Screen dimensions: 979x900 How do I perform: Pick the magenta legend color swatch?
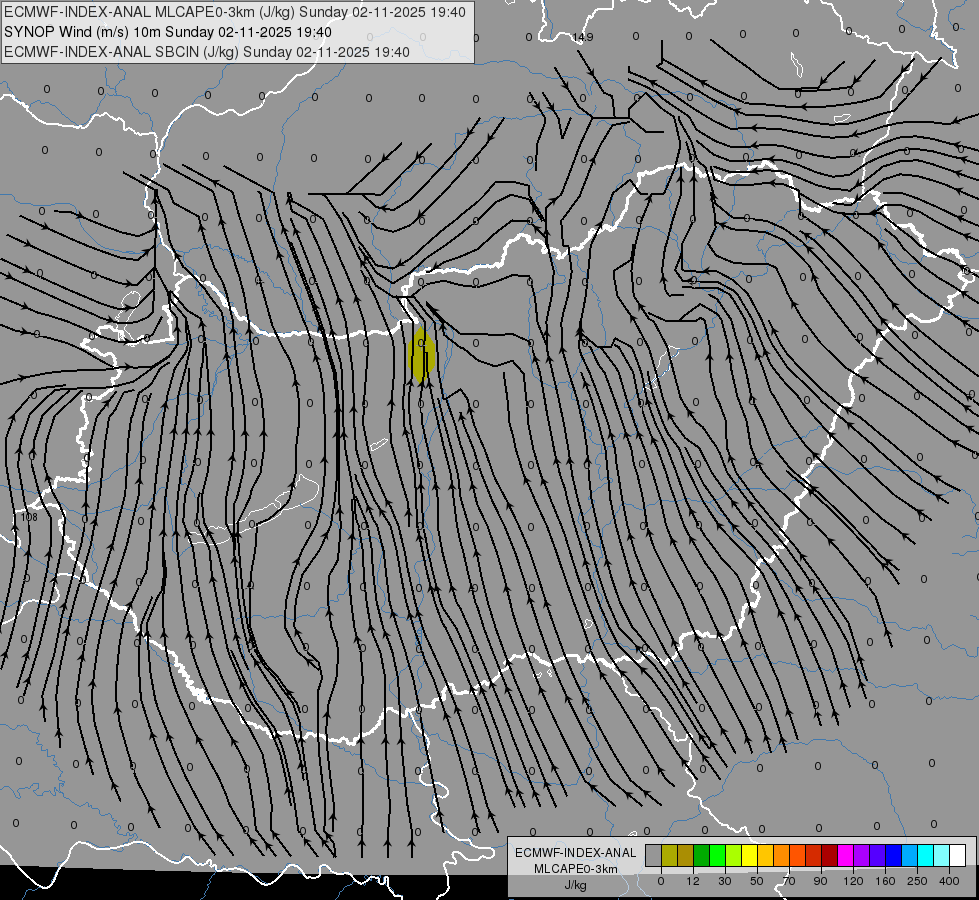(845, 855)
